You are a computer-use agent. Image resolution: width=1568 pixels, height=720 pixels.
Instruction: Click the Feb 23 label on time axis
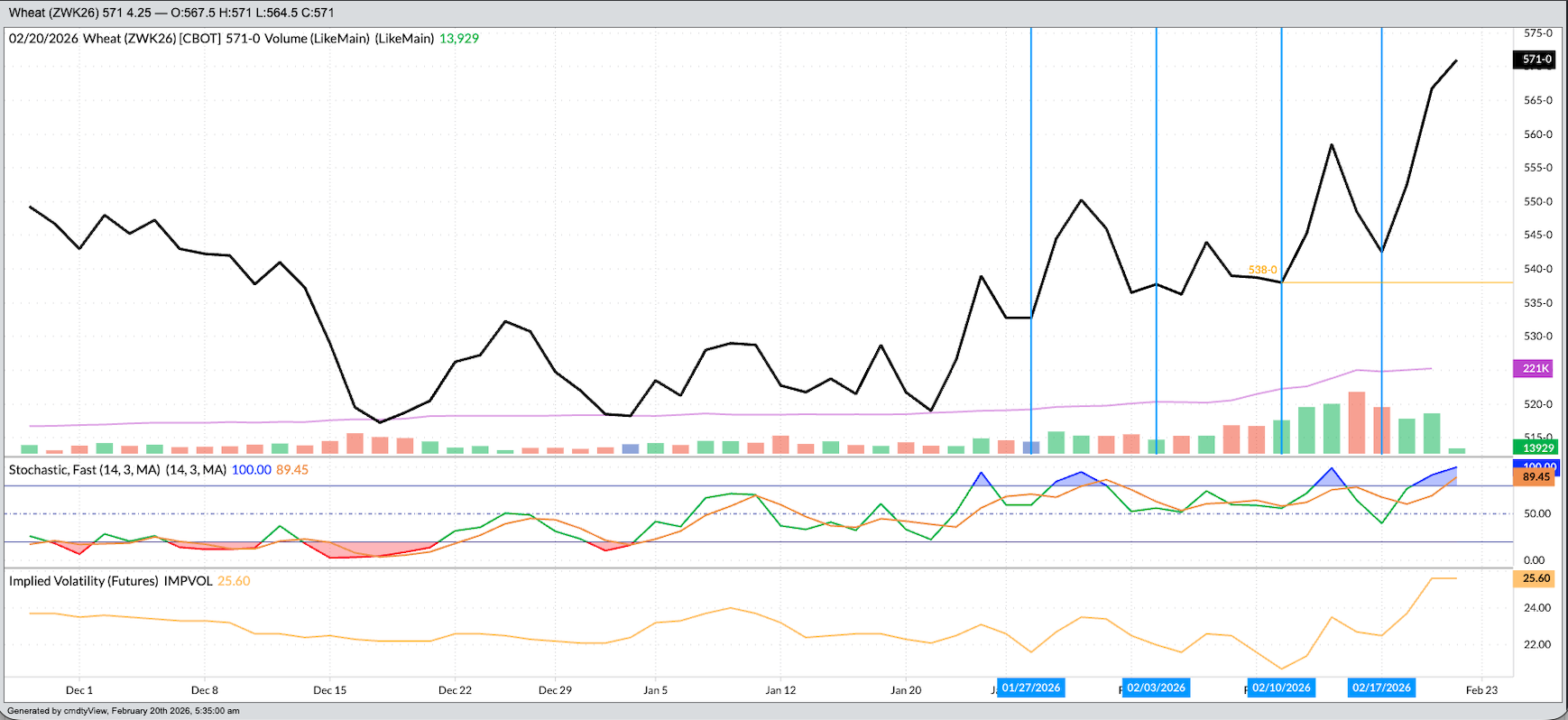click(1481, 690)
